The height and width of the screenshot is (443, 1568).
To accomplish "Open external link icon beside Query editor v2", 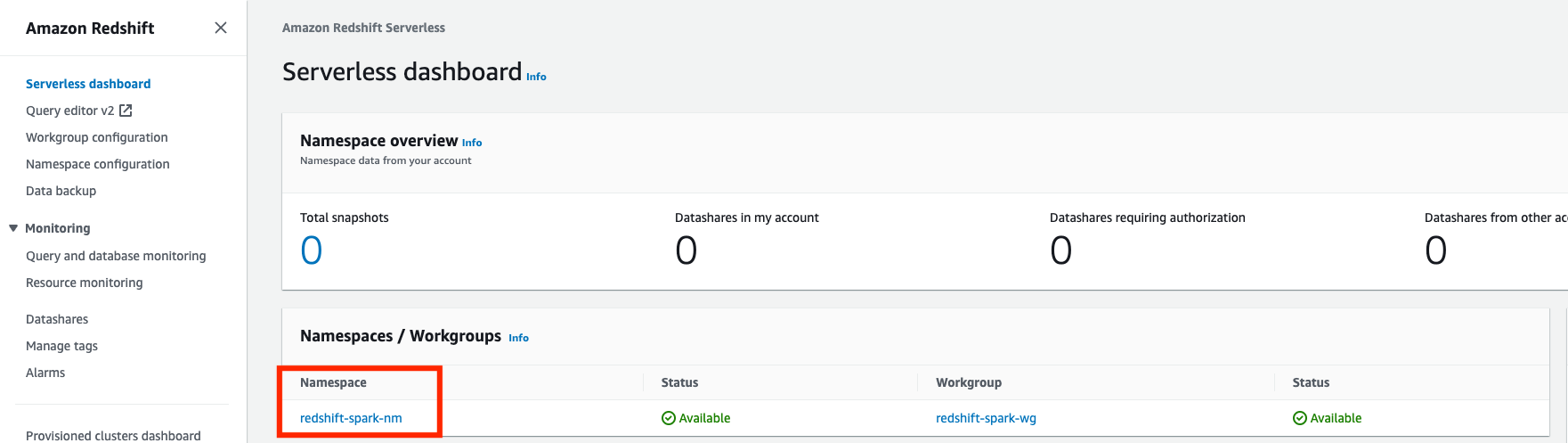I will point(126,111).
